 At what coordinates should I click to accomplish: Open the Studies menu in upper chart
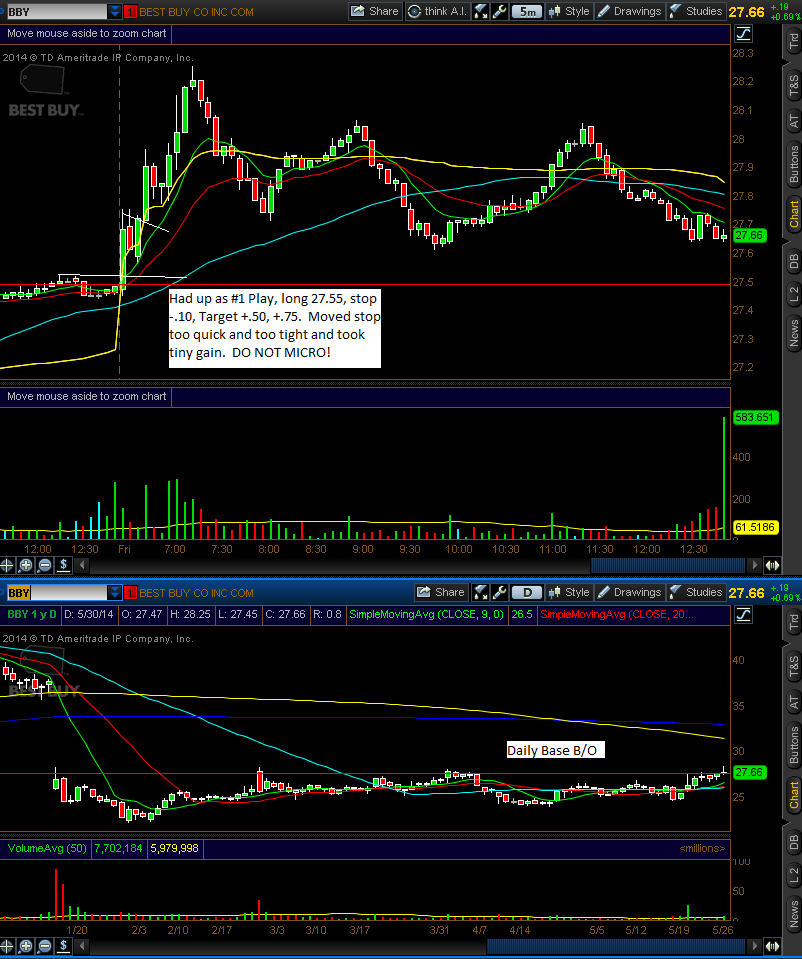696,11
